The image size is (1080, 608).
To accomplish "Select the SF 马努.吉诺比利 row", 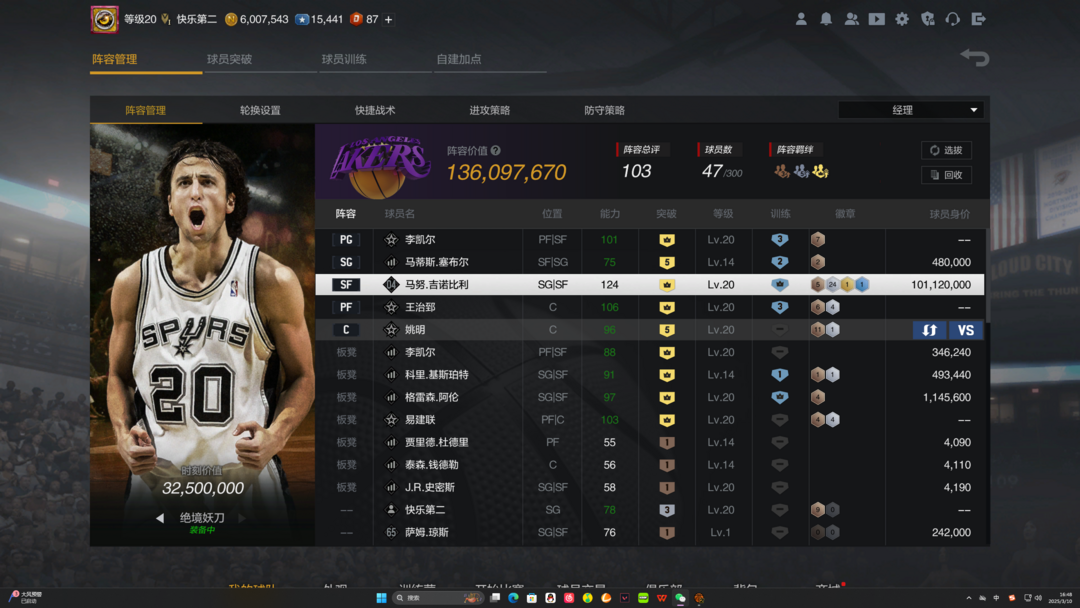I will click(650, 284).
